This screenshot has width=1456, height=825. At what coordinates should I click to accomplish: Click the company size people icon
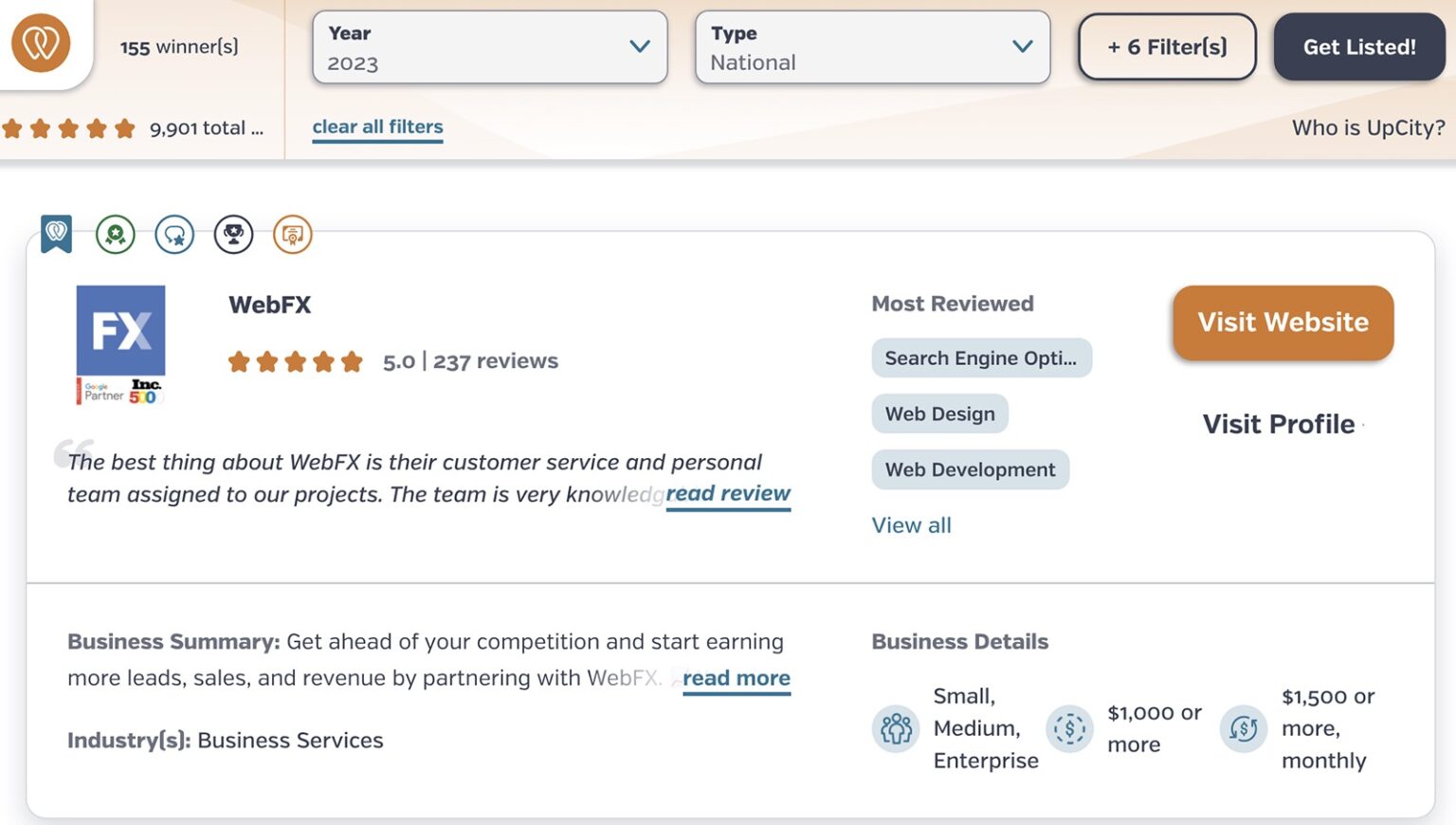pyautogui.click(x=896, y=729)
